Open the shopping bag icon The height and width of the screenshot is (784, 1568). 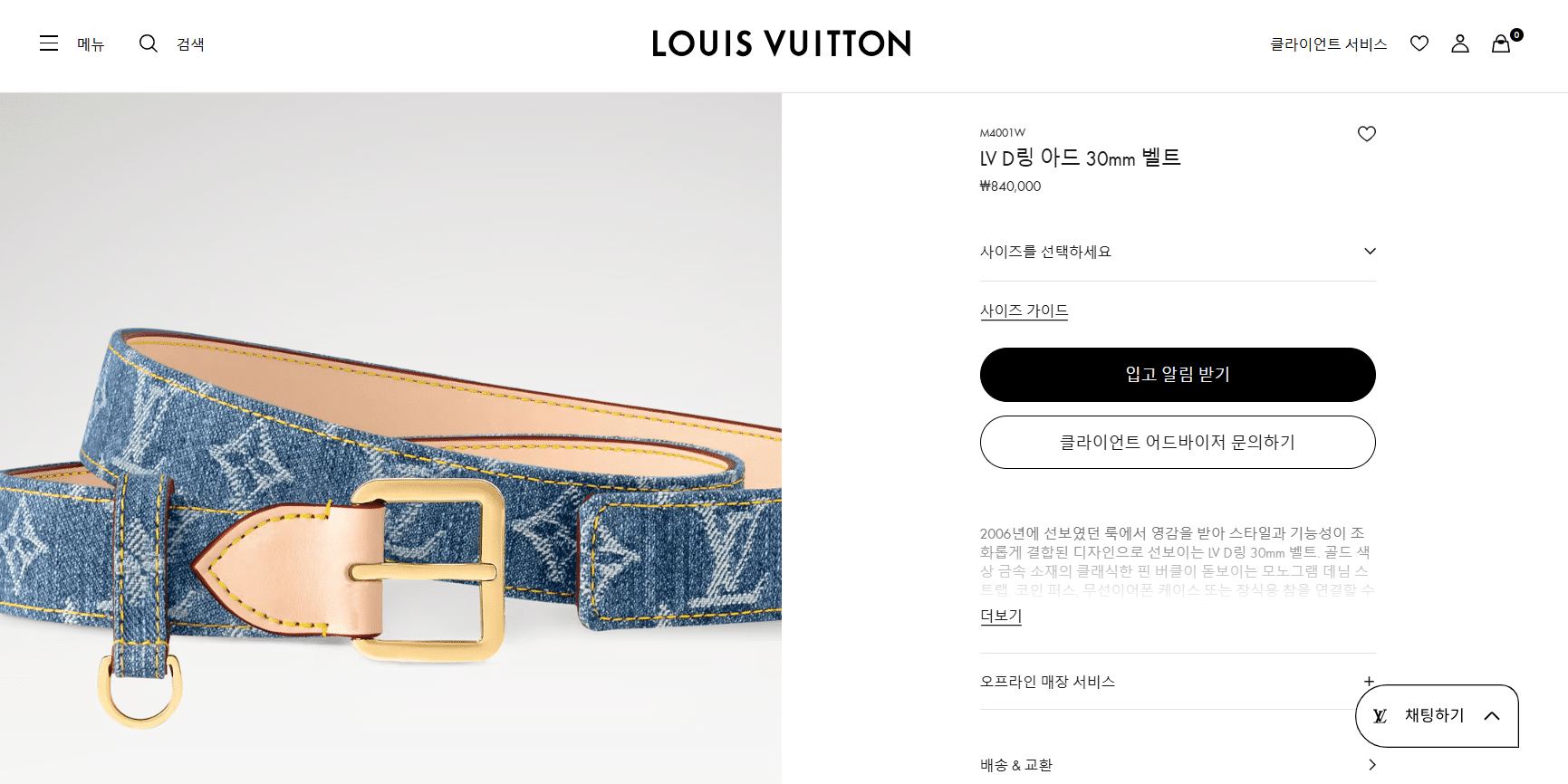point(1502,43)
